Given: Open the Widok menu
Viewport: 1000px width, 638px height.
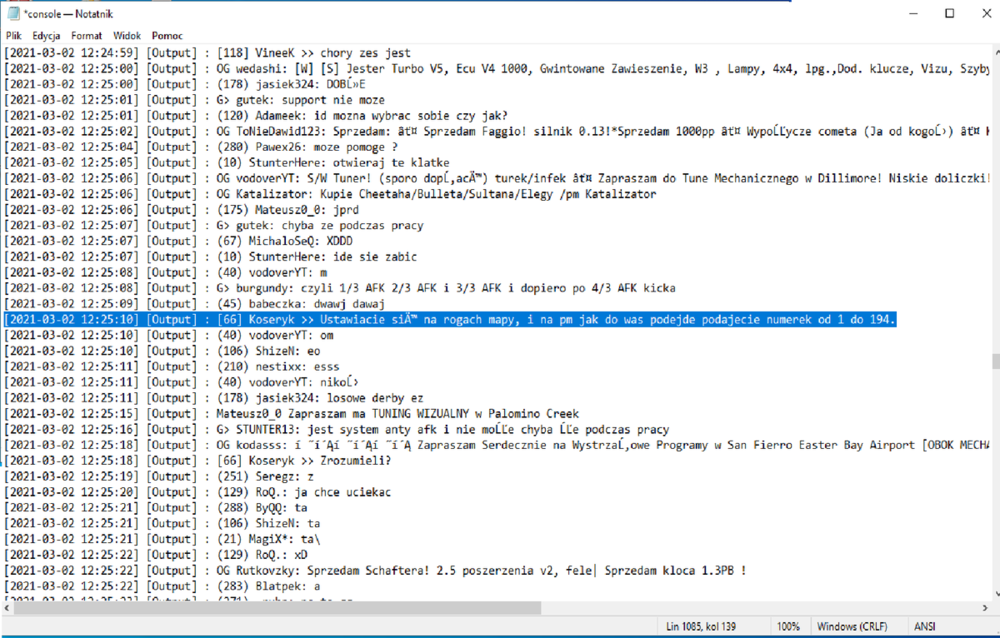Looking at the screenshot, I should [127, 36].
